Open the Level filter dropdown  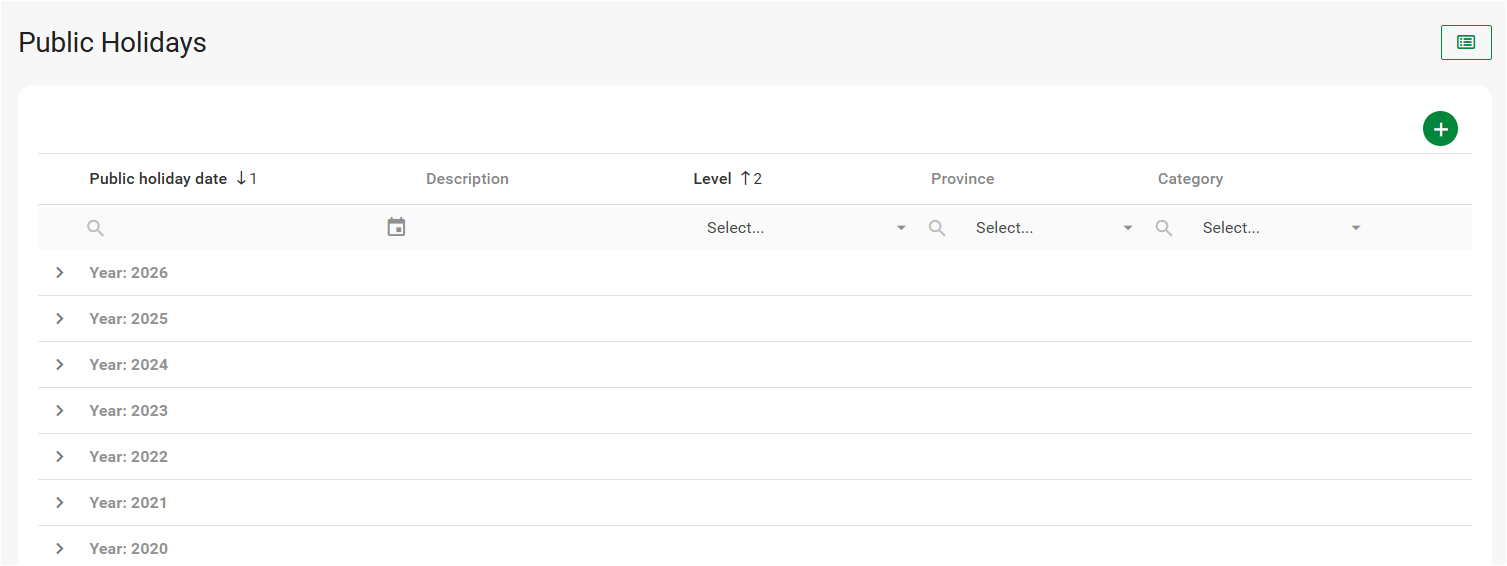[x=806, y=228]
